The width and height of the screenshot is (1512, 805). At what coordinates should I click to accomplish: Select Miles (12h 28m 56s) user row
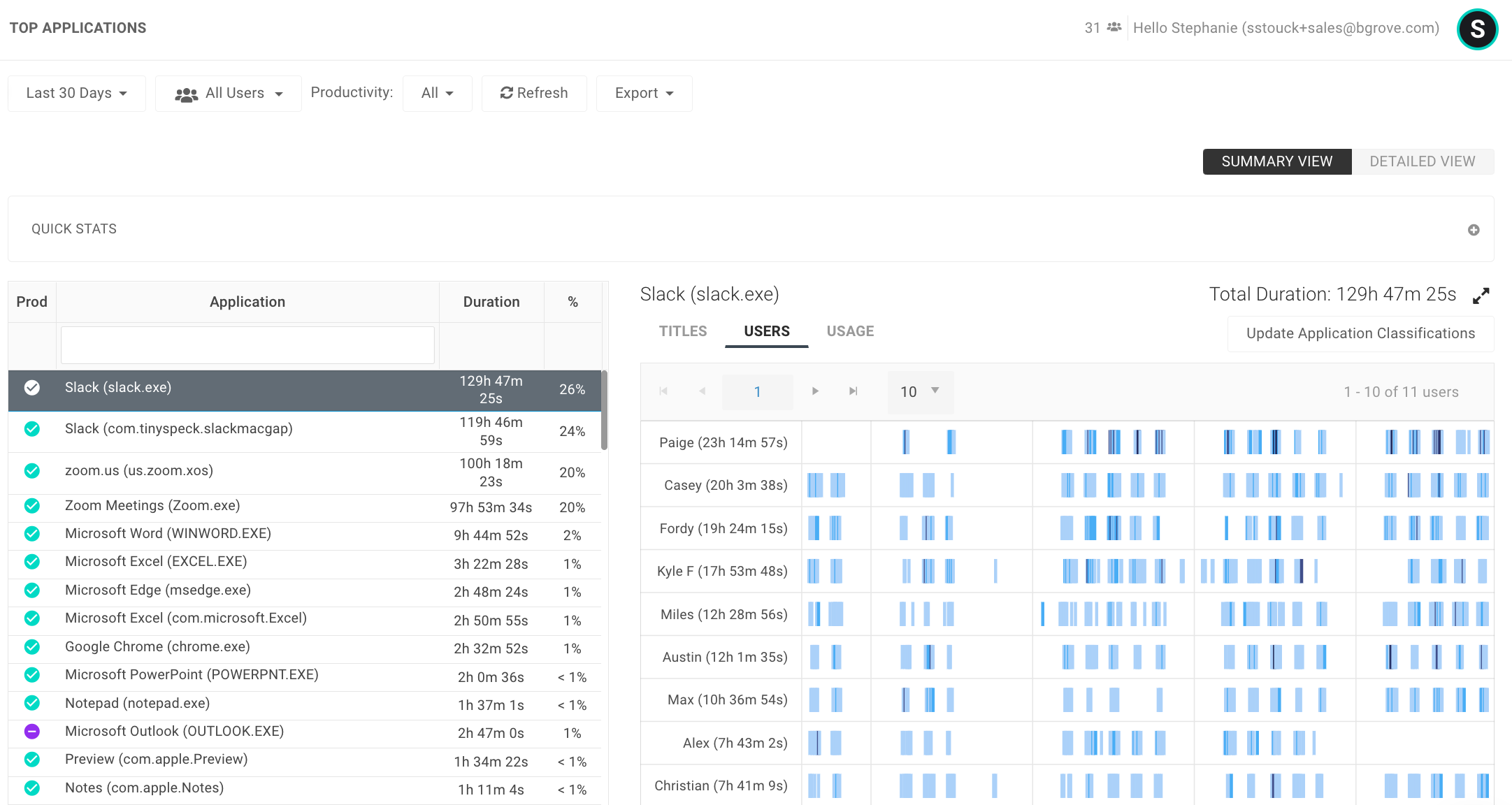1067,614
